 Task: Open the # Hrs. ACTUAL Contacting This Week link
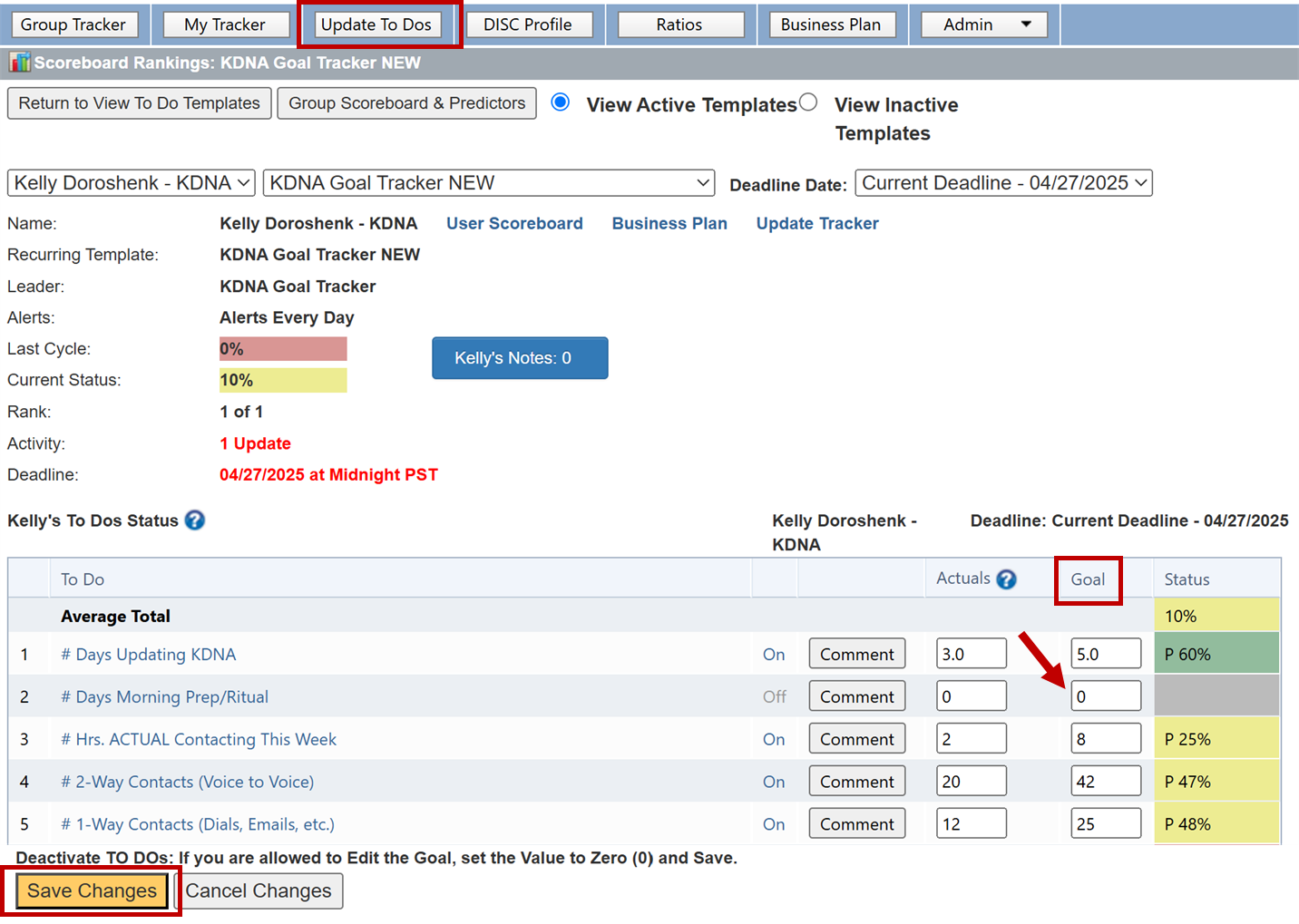199,740
